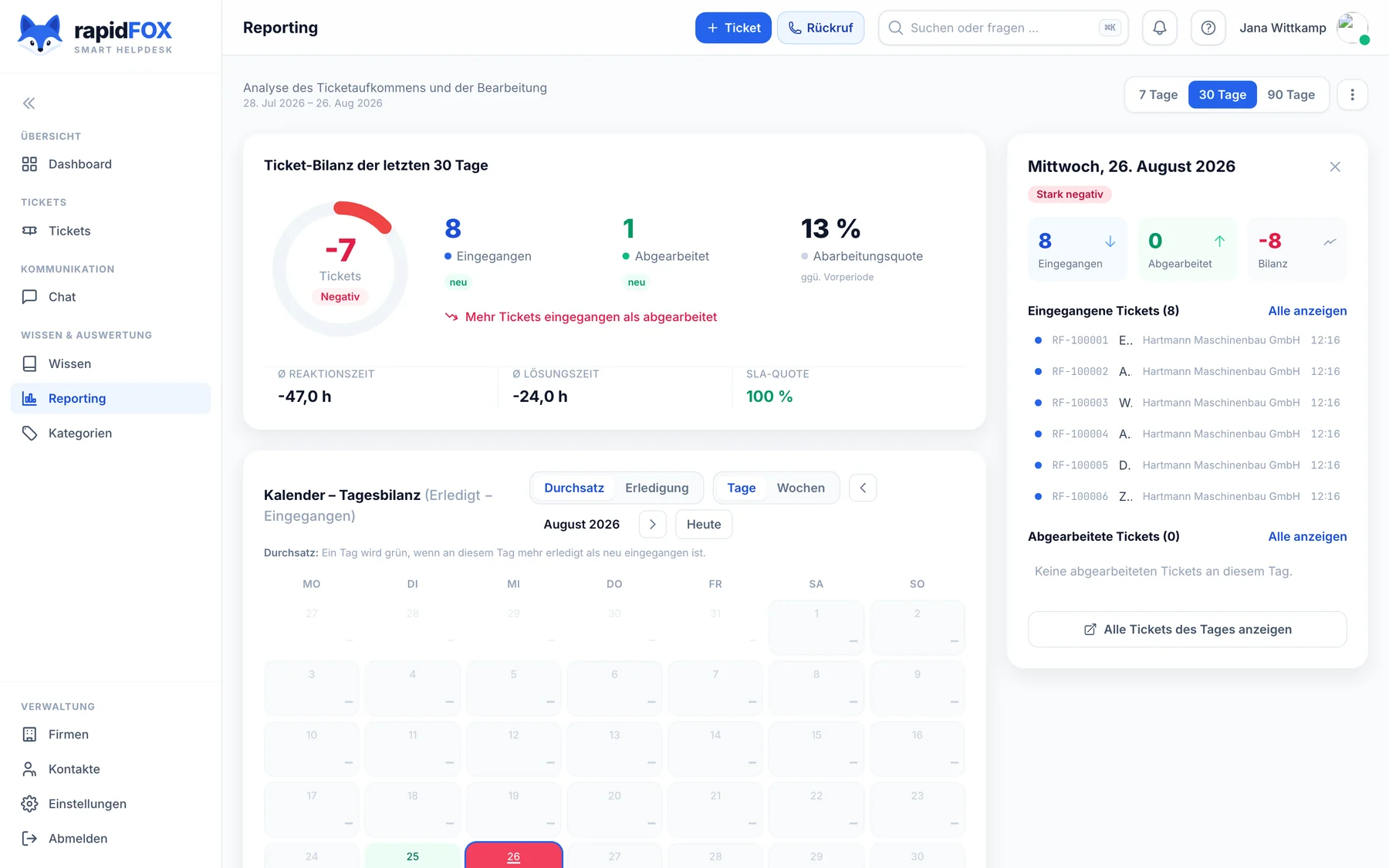Viewport: 1389px width, 868px height.
Task: Click the Abmelden logout icon
Action: 29,839
